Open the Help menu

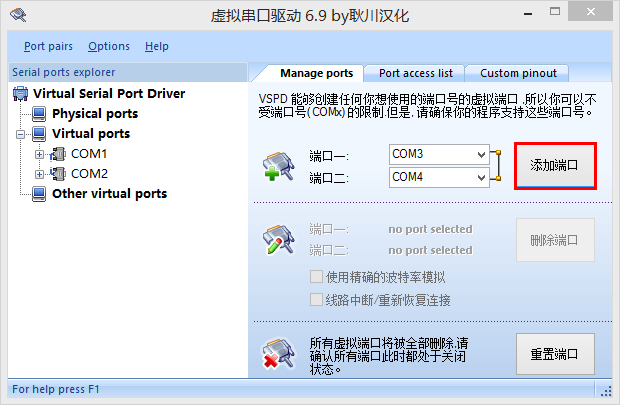click(x=157, y=47)
